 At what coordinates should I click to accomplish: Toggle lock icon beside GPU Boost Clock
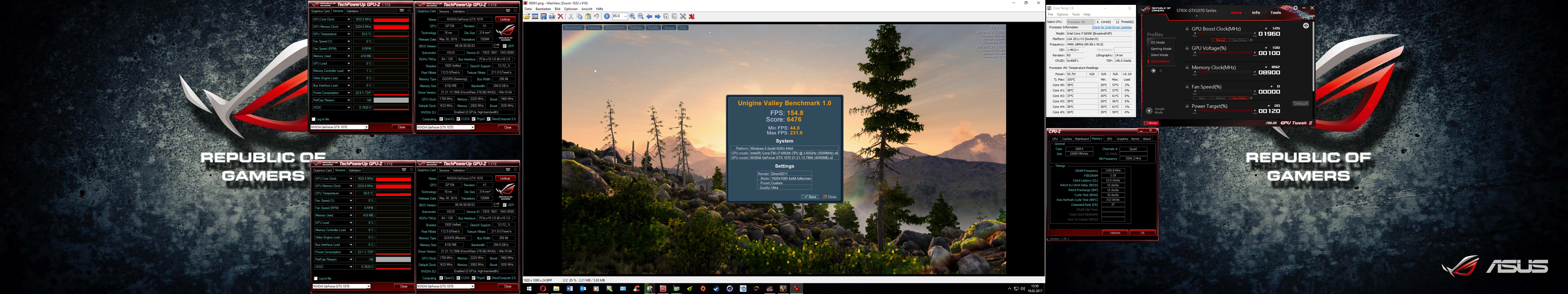[1187, 29]
